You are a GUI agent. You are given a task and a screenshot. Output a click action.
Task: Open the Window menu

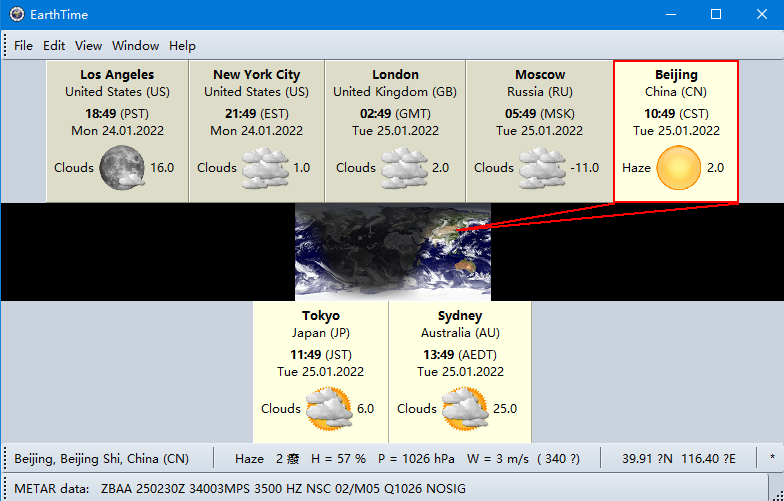pyautogui.click(x=136, y=46)
